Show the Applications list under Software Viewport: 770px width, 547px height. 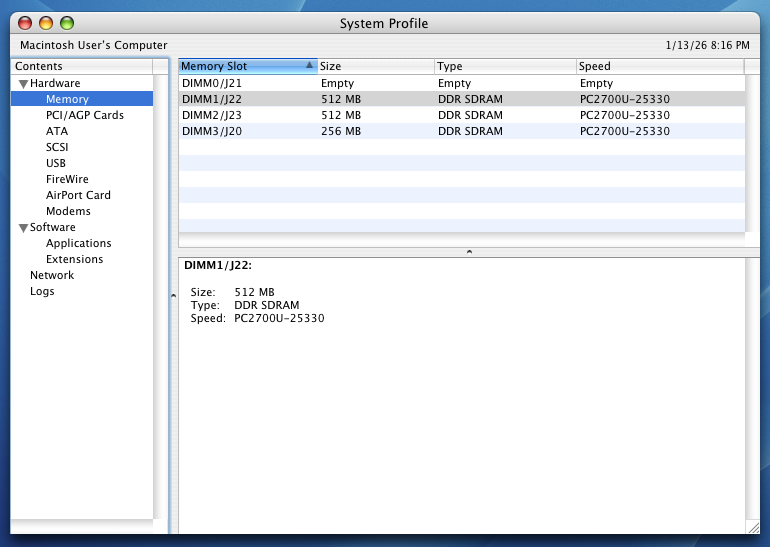(79, 243)
